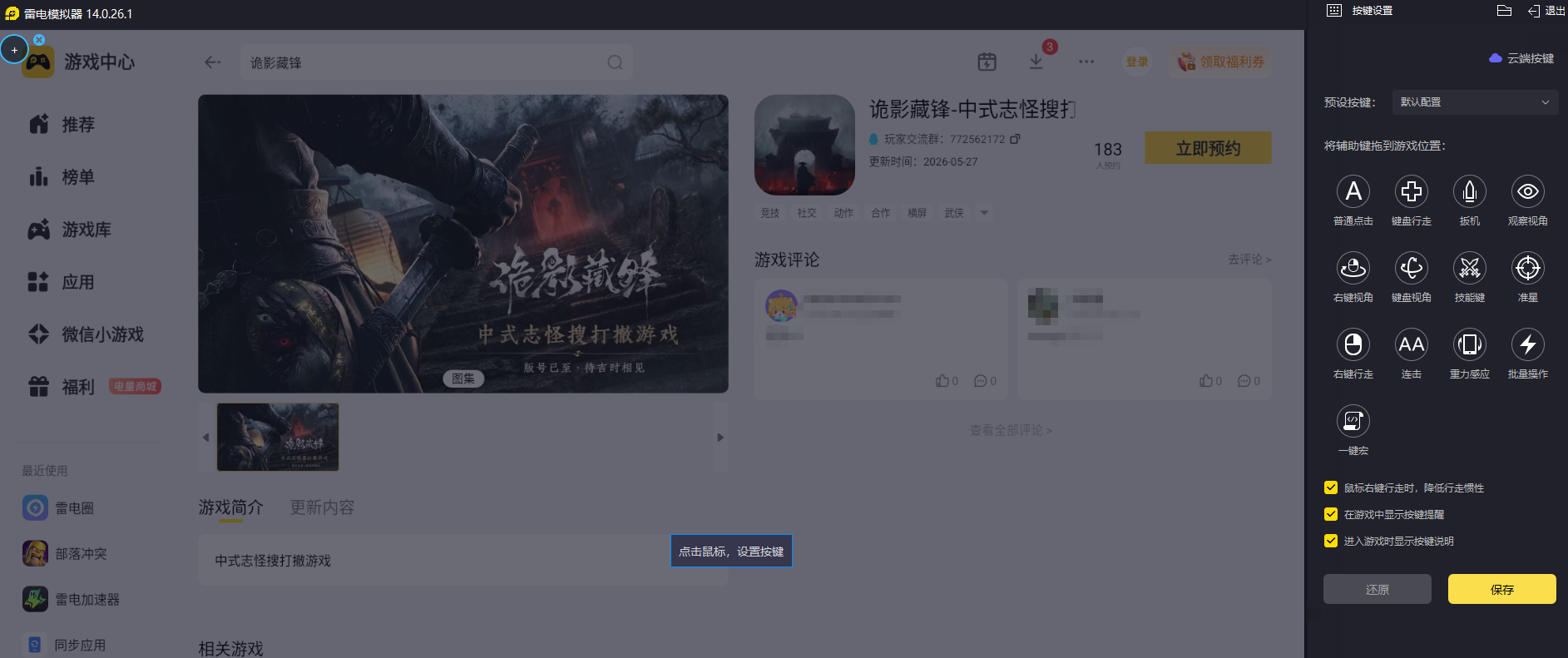Show next gallery thumbnail with right arrow
This screenshot has height=658, width=1568.
click(x=720, y=438)
